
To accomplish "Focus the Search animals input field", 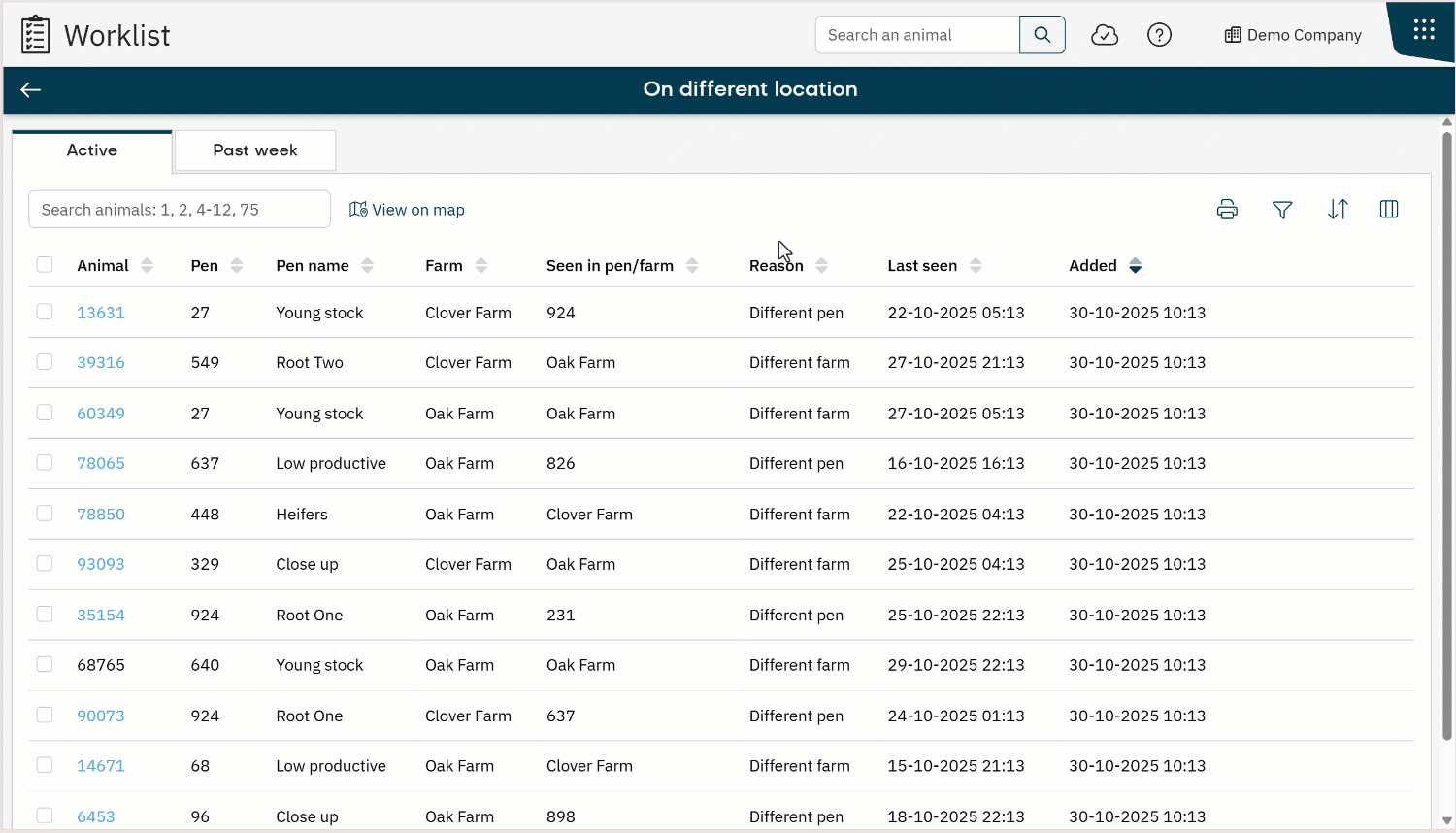I will click(x=180, y=210).
